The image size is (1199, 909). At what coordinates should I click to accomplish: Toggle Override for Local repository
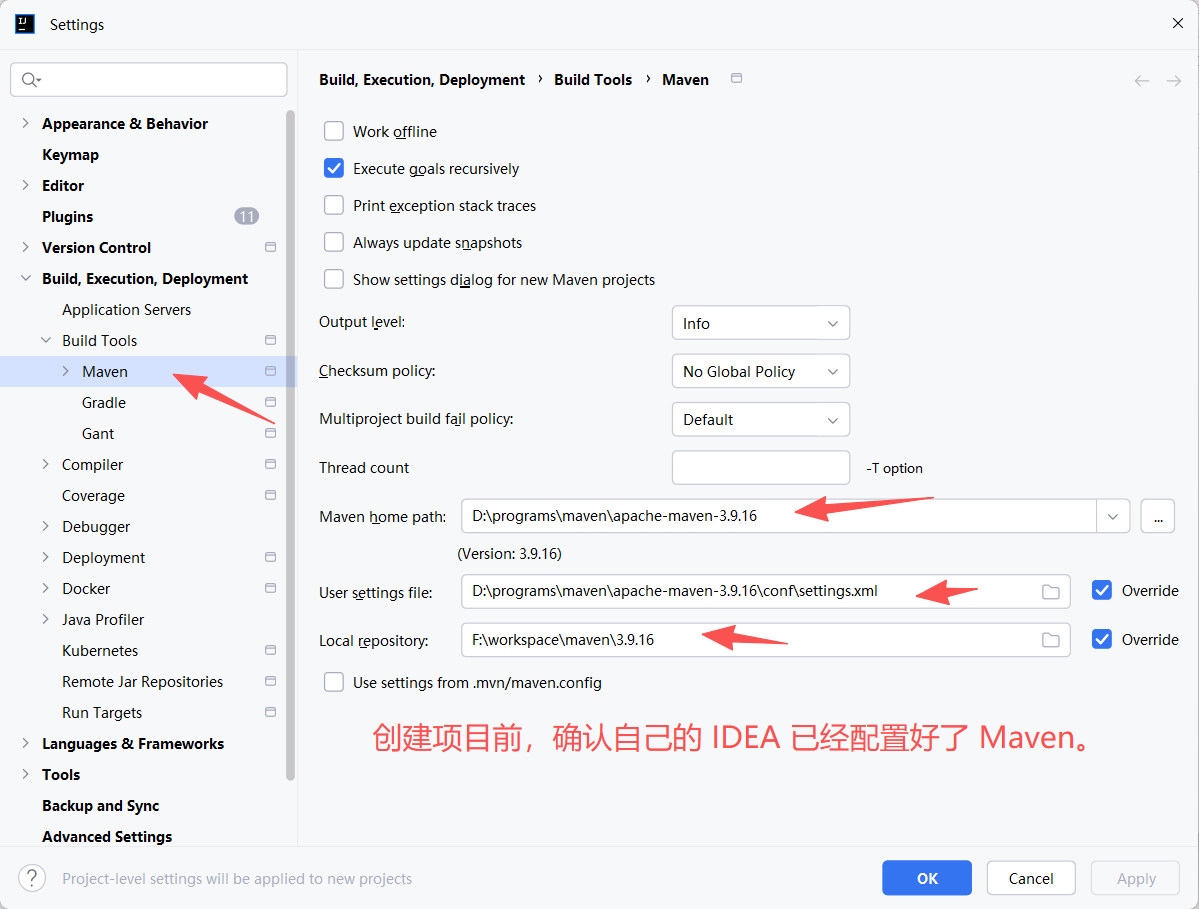pos(1102,639)
